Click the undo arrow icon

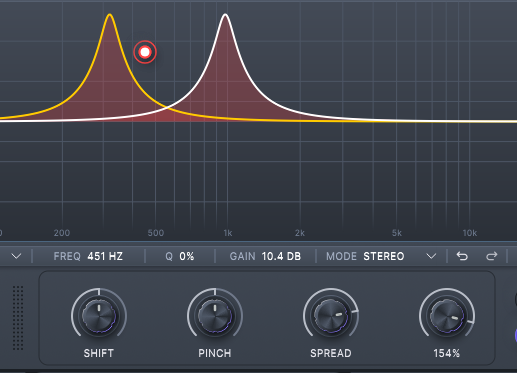coord(462,256)
